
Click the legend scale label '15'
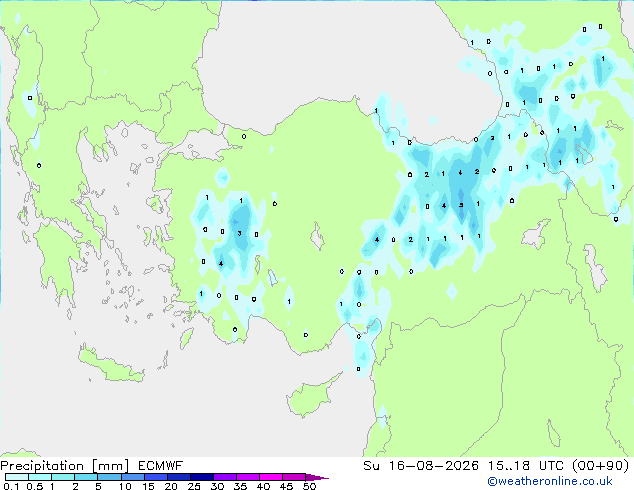coord(148,486)
